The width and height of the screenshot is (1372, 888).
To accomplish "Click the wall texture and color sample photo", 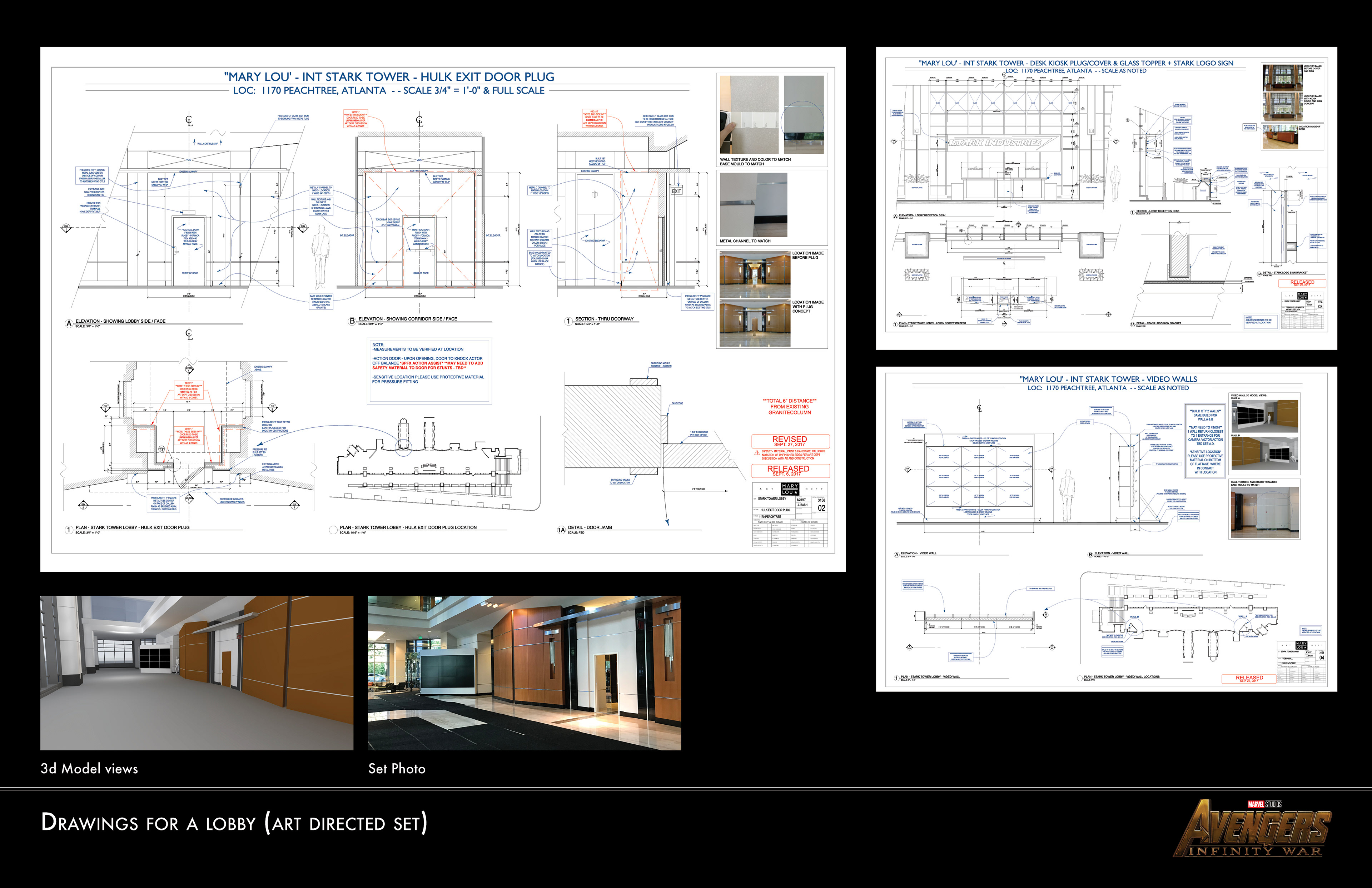I will pyautogui.click(x=749, y=115).
